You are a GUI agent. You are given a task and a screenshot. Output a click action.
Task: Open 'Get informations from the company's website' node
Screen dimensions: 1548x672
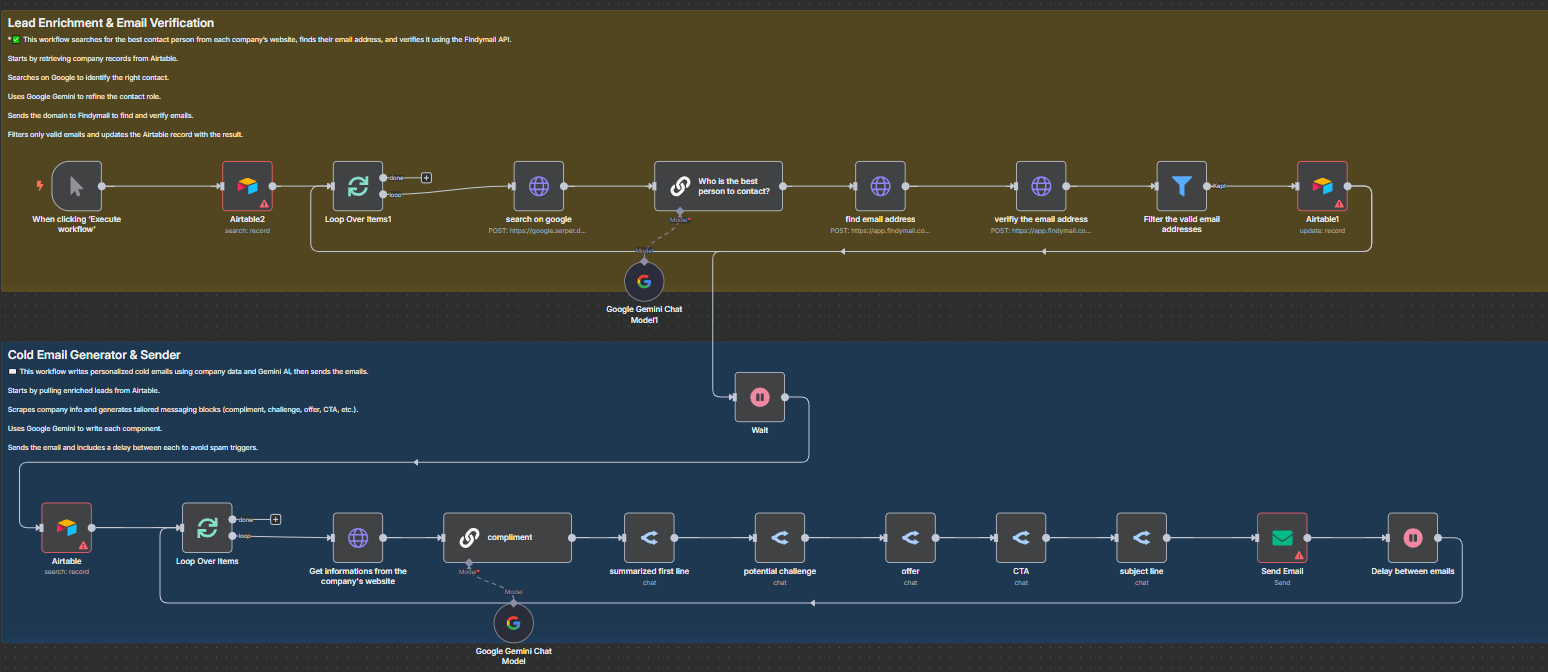pyautogui.click(x=358, y=537)
